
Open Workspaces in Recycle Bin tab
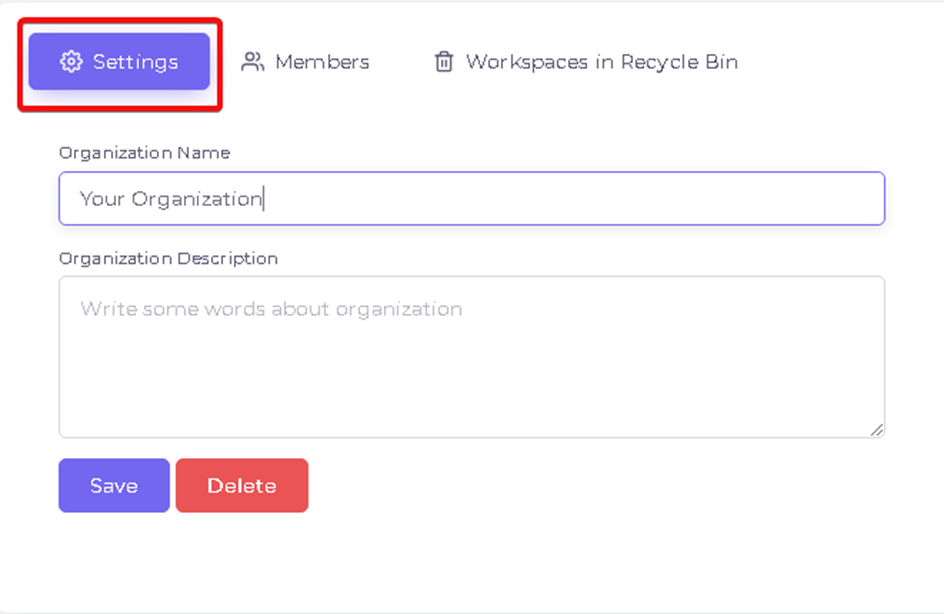click(x=586, y=61)
